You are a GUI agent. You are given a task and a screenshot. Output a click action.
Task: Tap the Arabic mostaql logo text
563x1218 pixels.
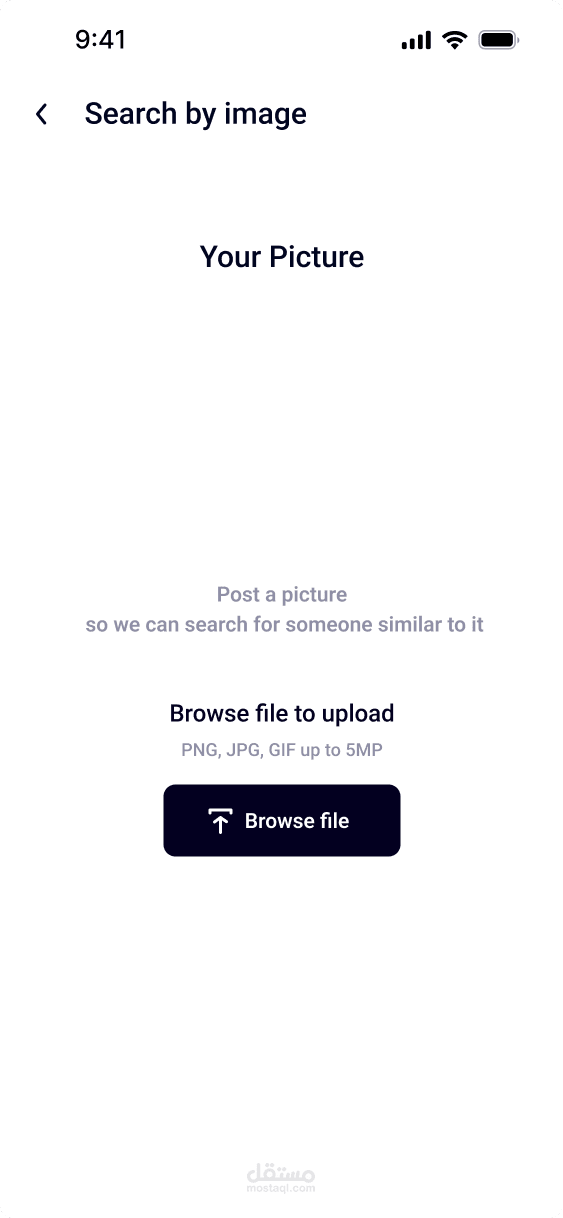281,1172
